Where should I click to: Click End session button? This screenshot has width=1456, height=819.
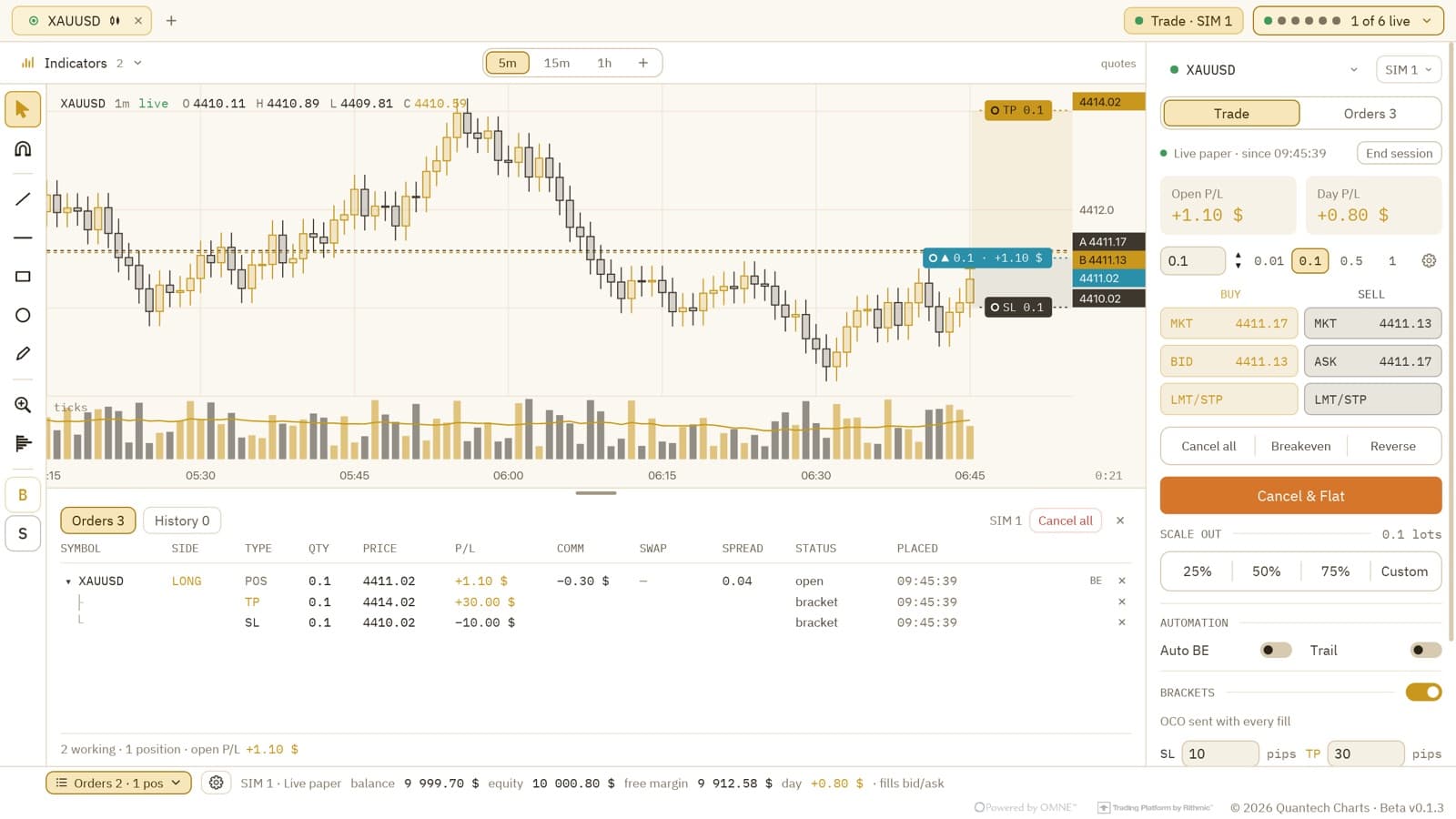tap(1399, 153)
